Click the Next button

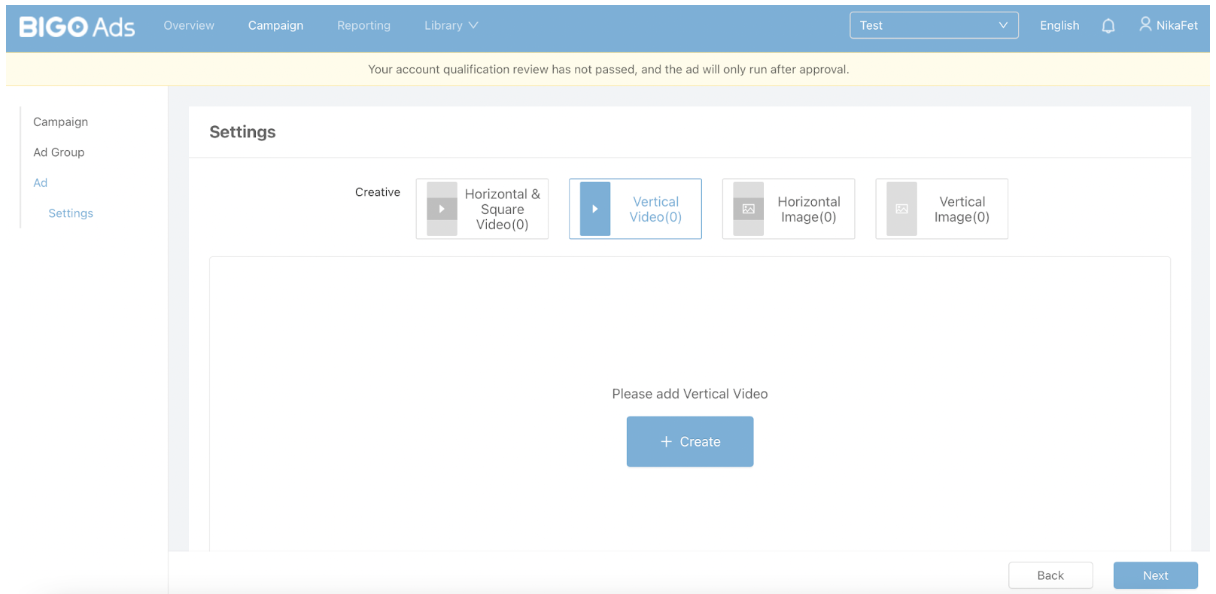pyautogui.click(x=1156, y=575)
